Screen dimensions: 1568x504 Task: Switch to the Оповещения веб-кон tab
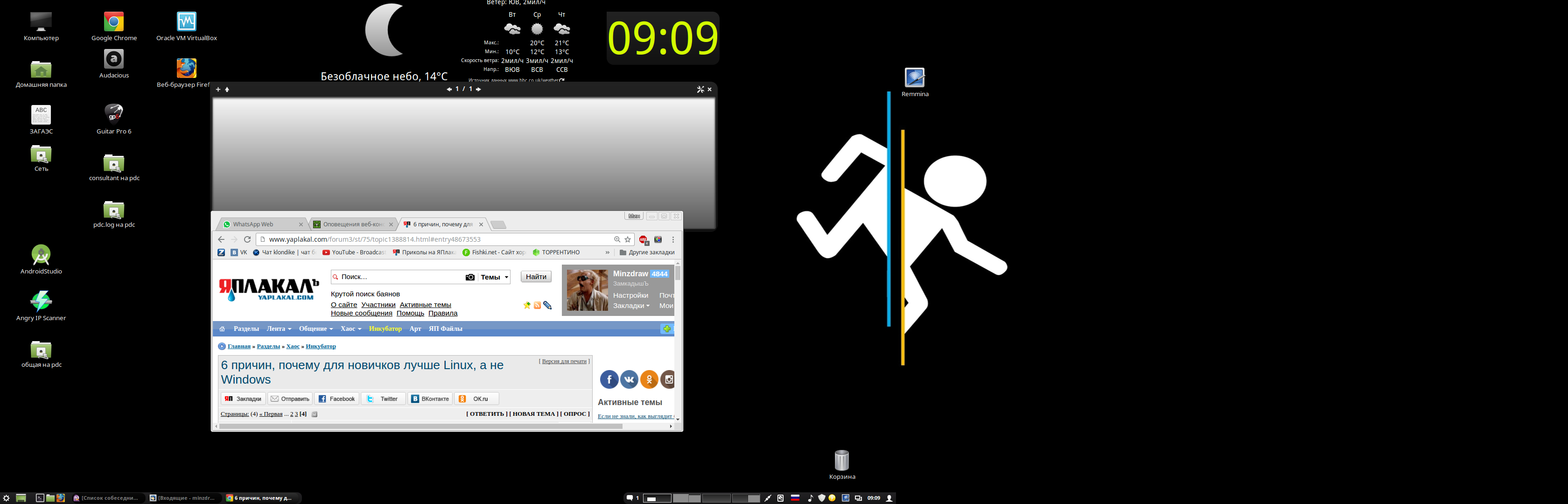pos(353,224)
